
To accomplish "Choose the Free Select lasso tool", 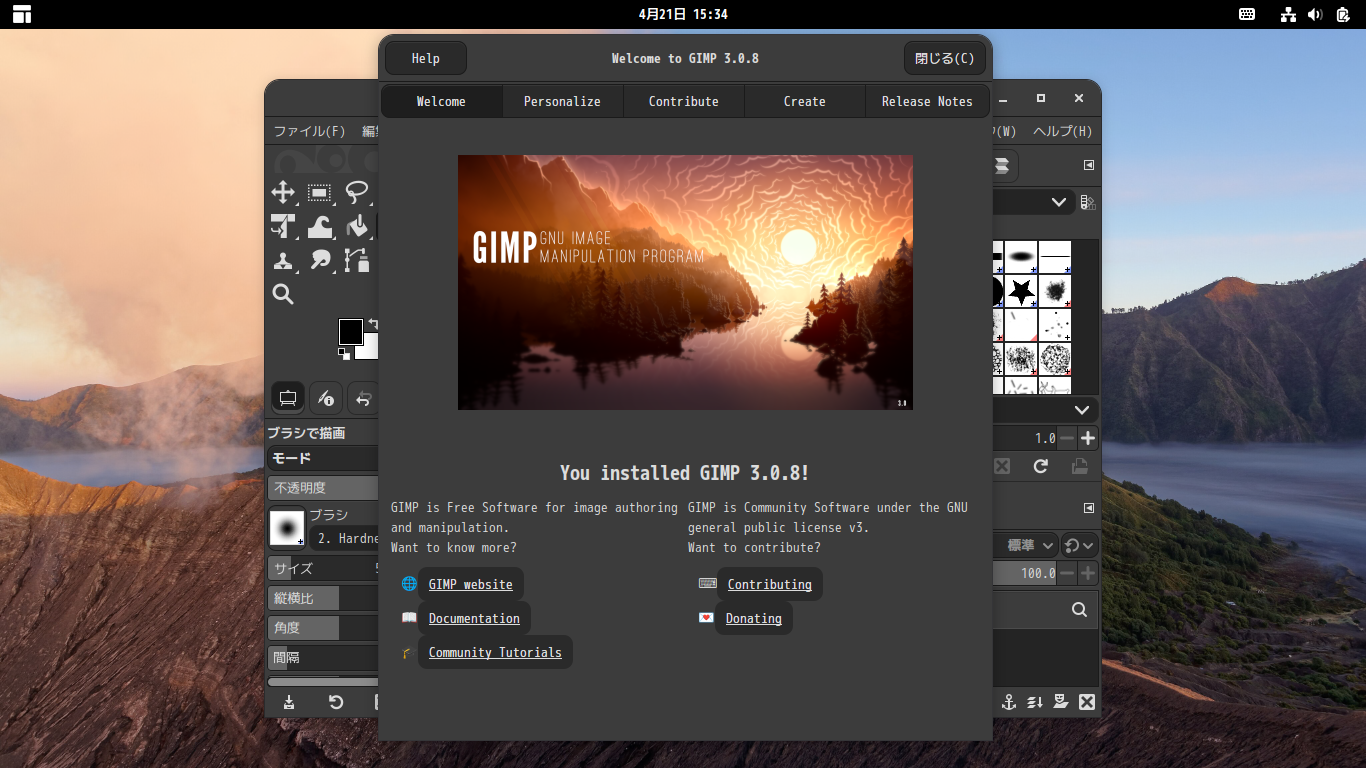I will 357,193.
